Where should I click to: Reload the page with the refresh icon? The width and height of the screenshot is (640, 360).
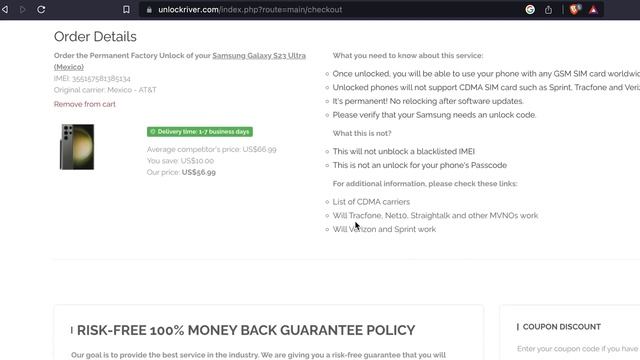tap(41, 9)
